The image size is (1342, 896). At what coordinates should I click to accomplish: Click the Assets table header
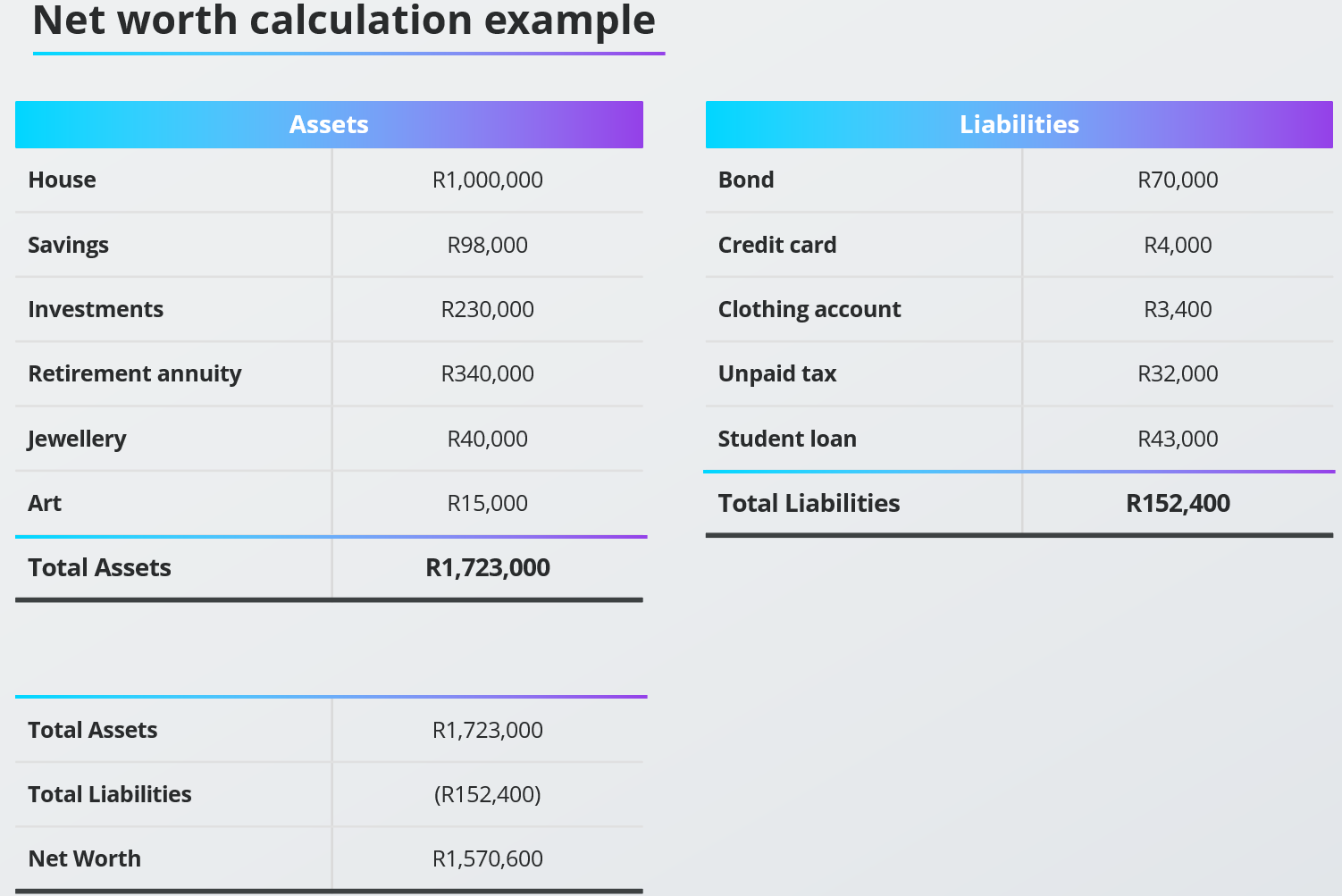point(329,124)
